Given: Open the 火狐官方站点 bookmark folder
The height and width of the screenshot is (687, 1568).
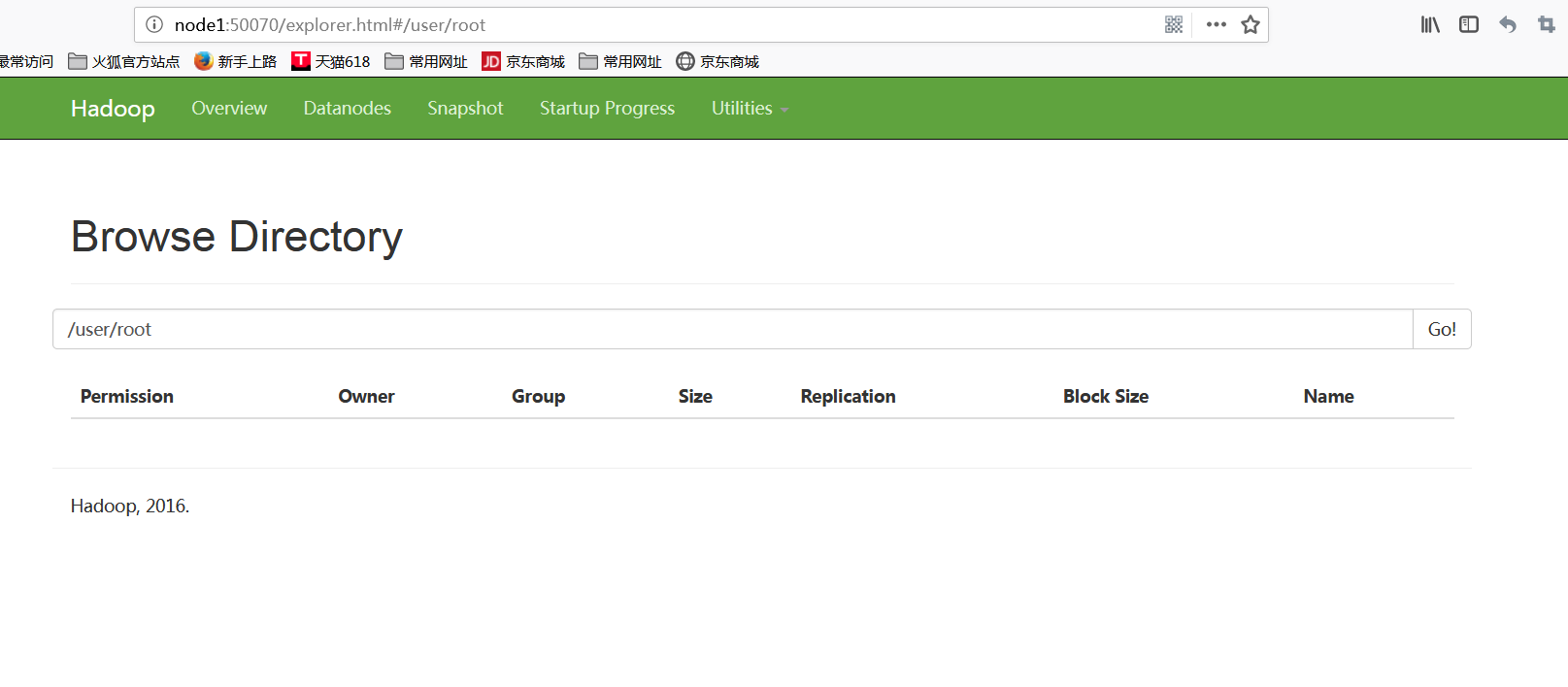Looking at the screenshot, I should click(124, 61).
